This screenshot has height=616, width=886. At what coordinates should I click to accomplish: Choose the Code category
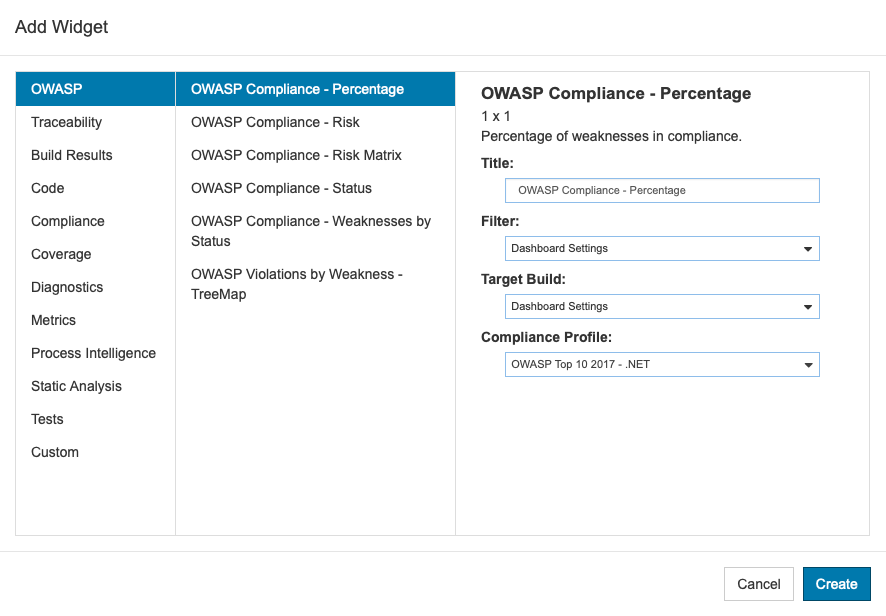coord(95,188)
